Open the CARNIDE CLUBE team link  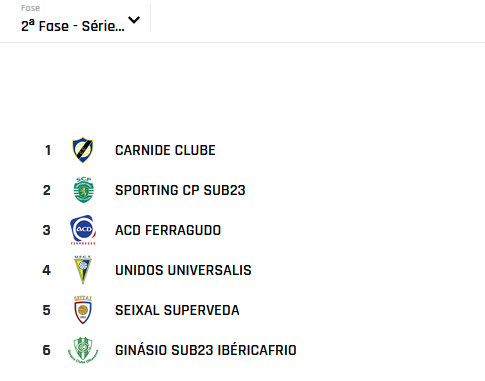point(165,150)
